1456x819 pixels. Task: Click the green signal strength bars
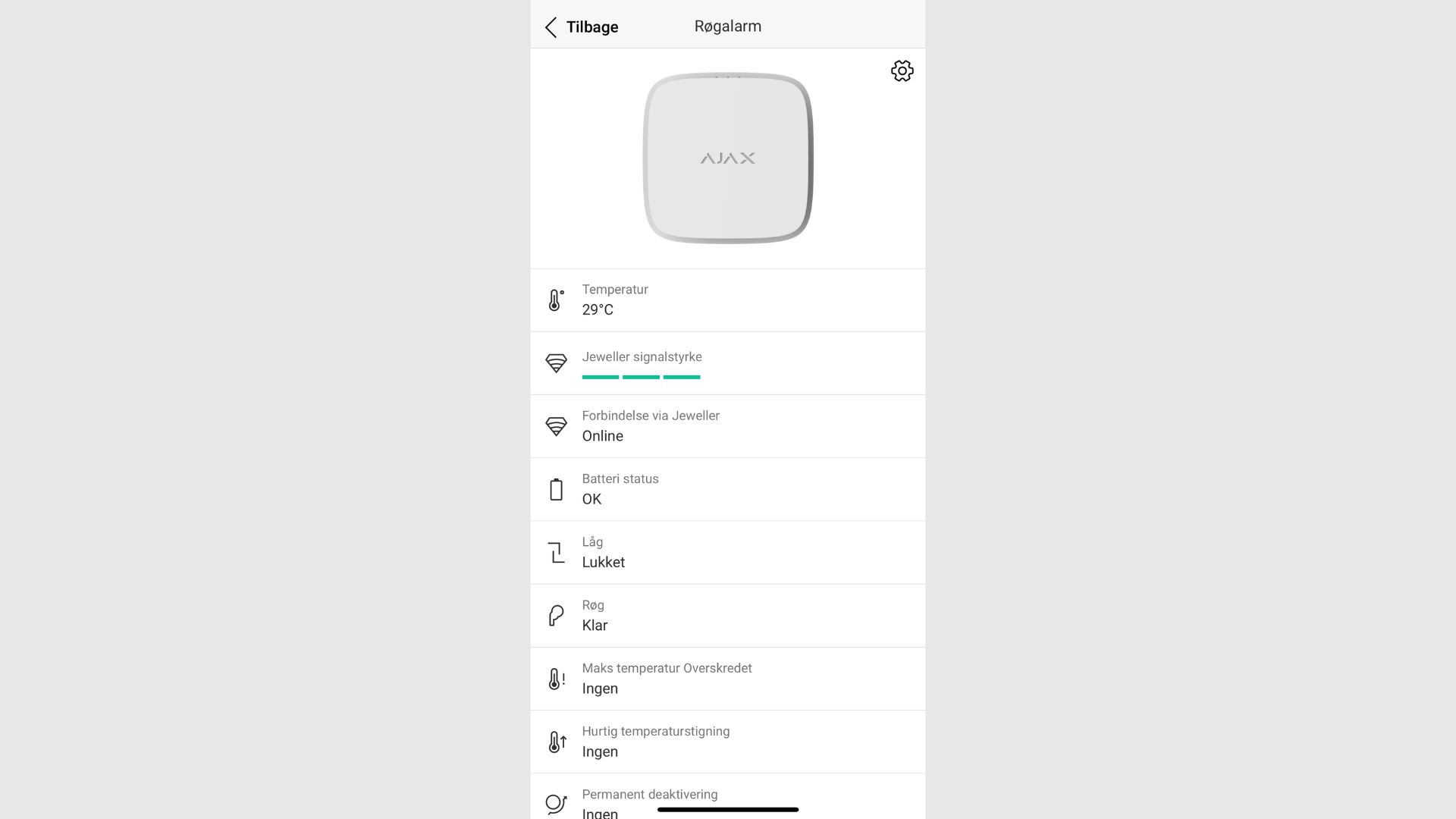click(x=641, y=377)
